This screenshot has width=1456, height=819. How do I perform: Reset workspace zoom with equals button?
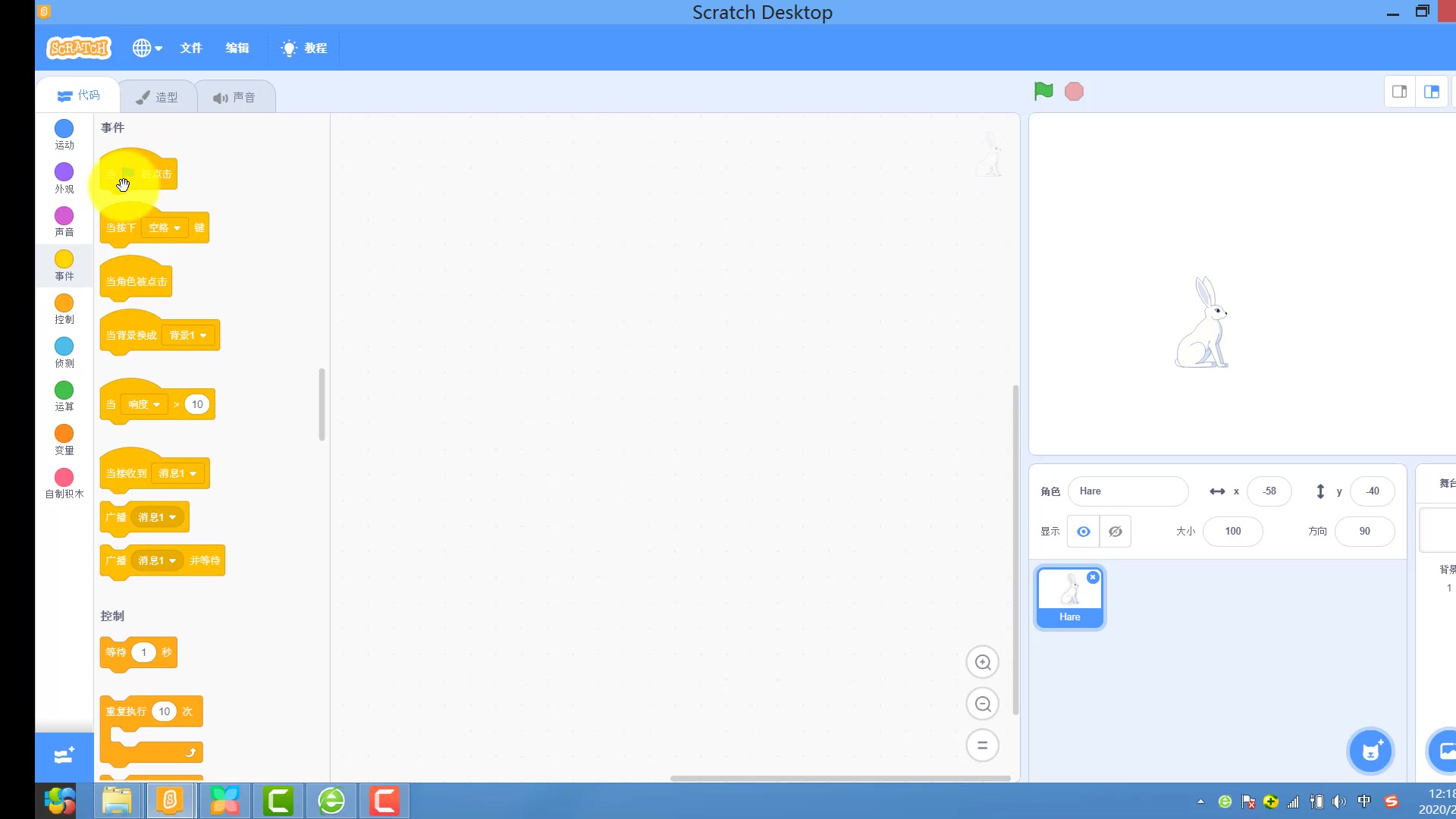982,745
